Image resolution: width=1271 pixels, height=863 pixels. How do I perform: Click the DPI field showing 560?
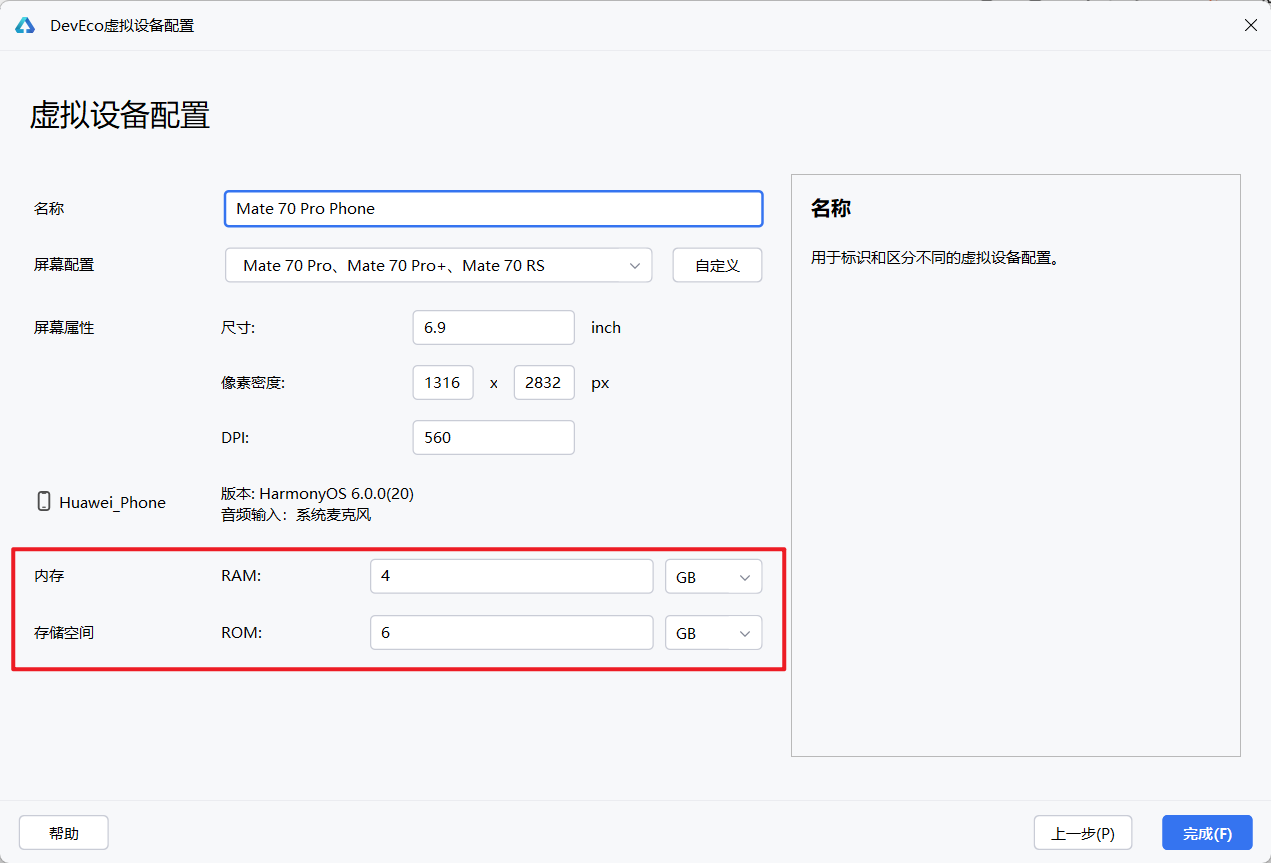494,437
